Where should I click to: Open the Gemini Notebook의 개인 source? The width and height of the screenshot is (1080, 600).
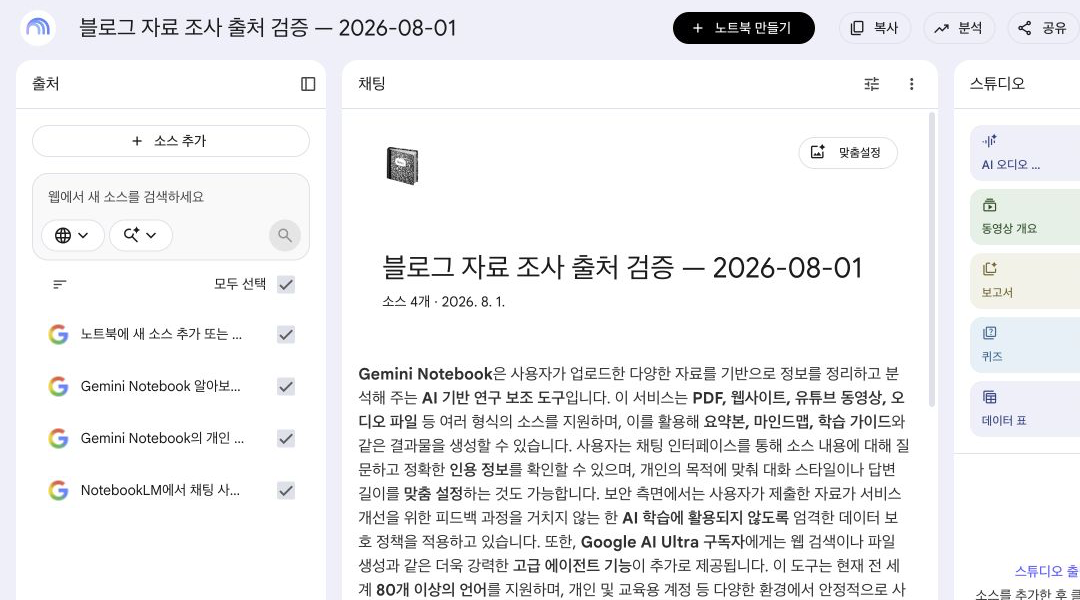click(x=163, y=438)
